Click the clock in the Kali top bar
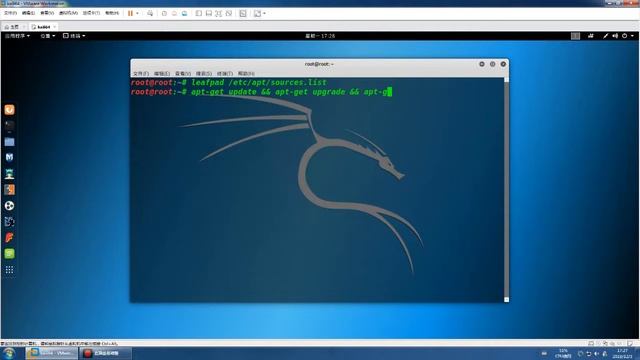The height and width of the screenshot is (360, 640). click(x=320, y=36)
